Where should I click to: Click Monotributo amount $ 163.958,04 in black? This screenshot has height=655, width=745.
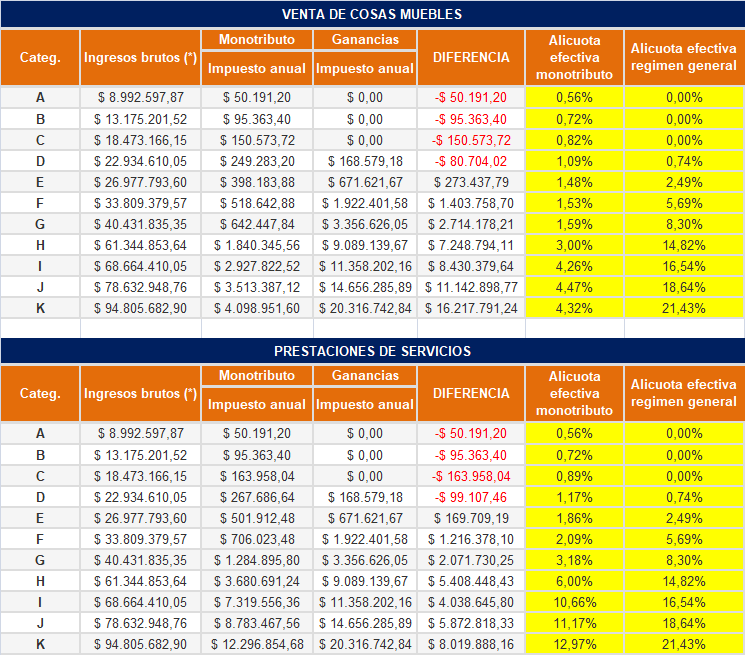257,476
